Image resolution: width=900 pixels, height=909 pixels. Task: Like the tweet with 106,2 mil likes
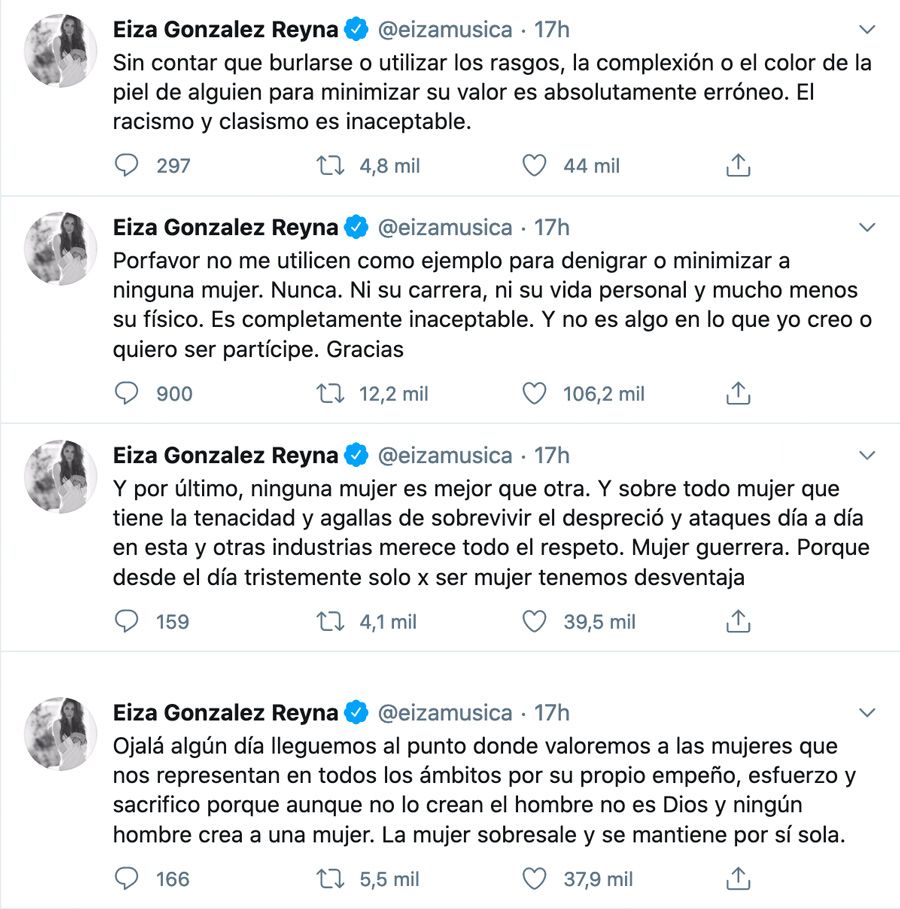pos(535,394)
